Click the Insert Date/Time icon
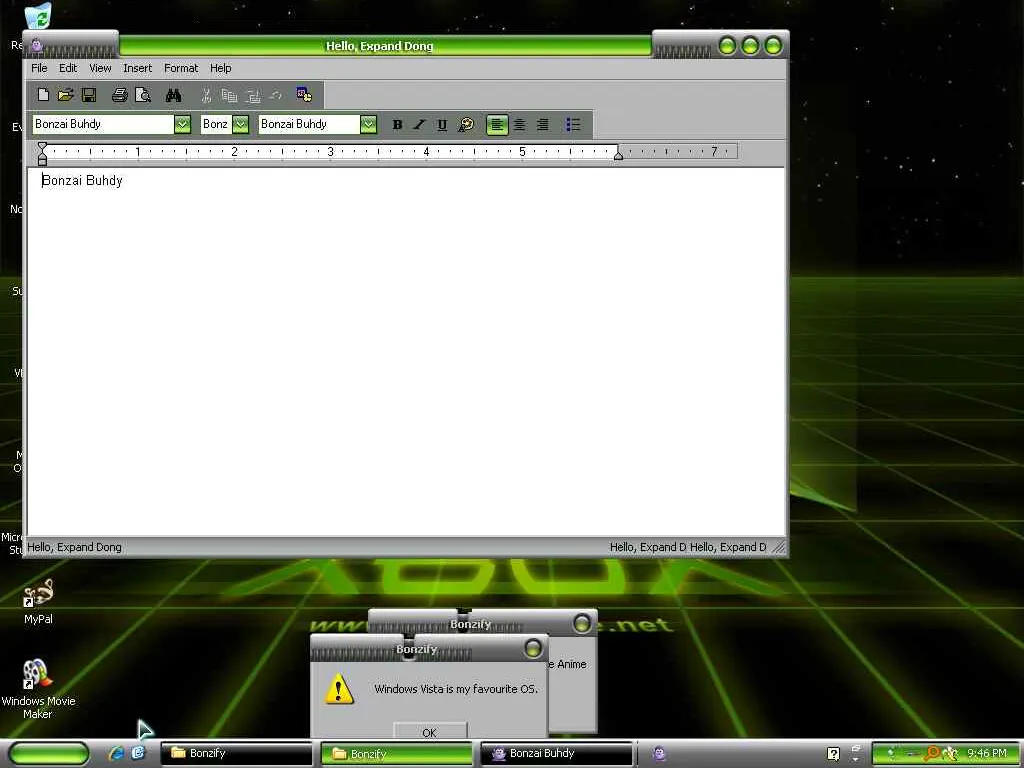Screen dimensions: 1024x768 click(304, 95)
